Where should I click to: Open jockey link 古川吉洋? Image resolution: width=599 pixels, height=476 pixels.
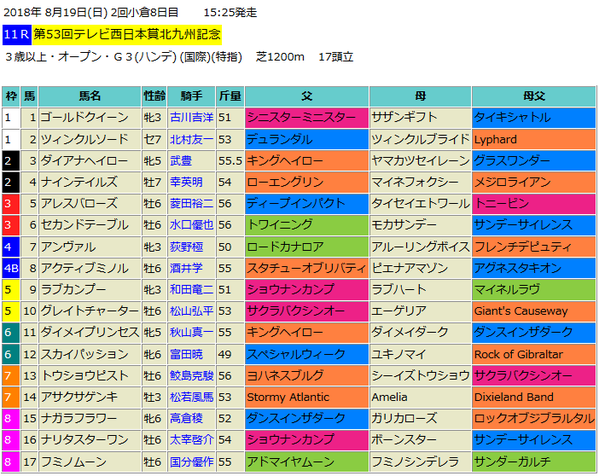(x=191, y=117)
